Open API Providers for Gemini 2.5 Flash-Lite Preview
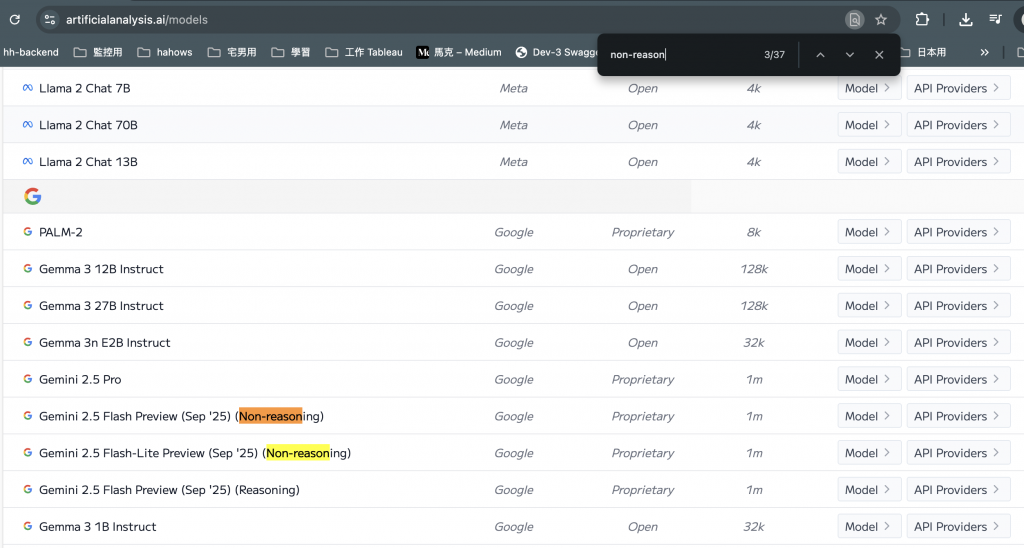This screenshot has width=1024, height=548. pyautogui.click(x=958, y=453)
